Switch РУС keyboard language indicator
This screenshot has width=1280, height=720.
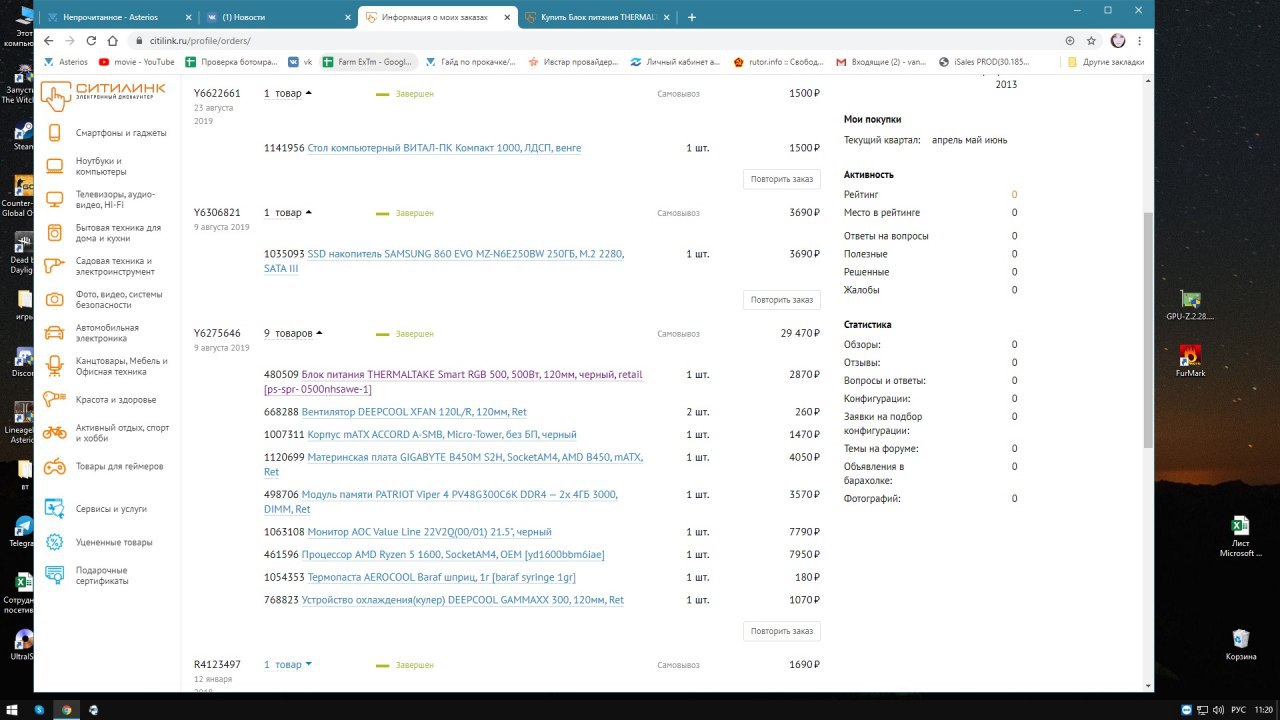coord(1238,709)
